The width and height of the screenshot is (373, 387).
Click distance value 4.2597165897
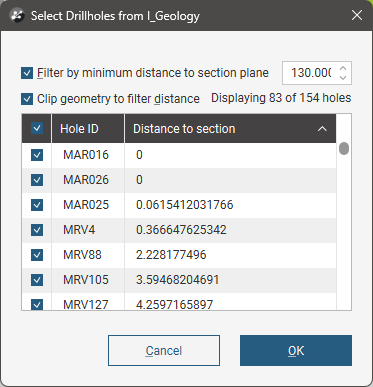tap(174, 304)
